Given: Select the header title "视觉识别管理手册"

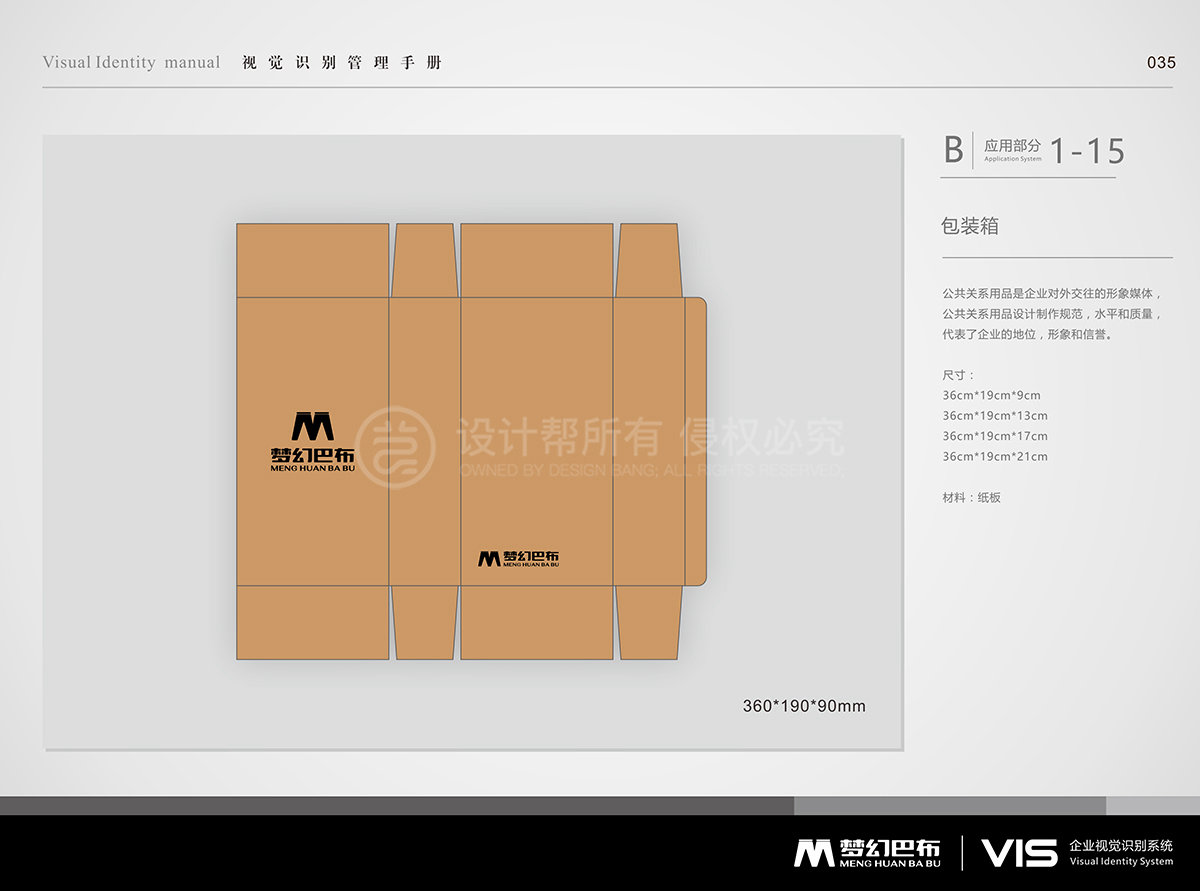Looking at the screenshot, I should pyautogui.click(x=342, y=62).
